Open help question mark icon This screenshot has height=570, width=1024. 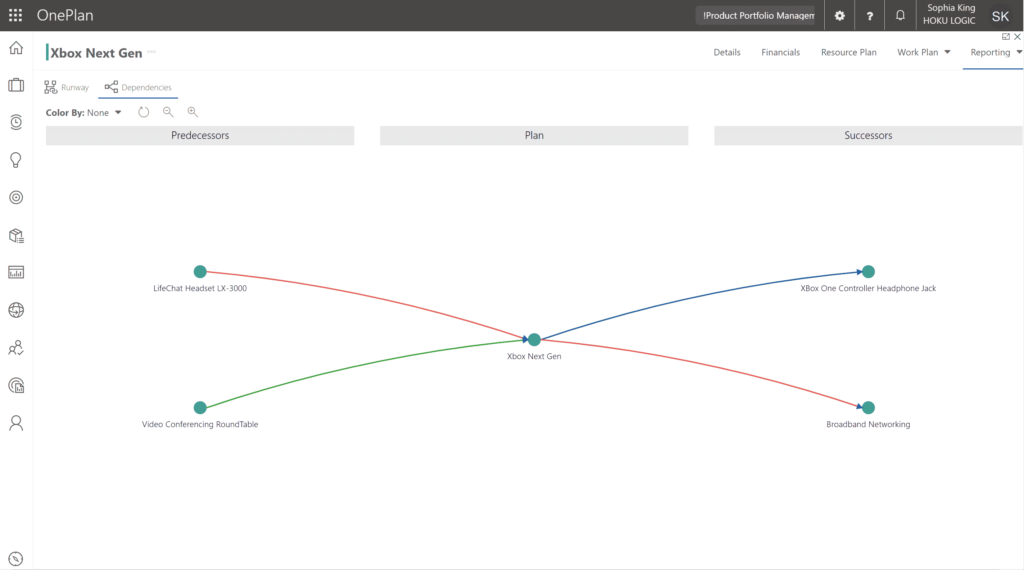[x=869, y=16]
